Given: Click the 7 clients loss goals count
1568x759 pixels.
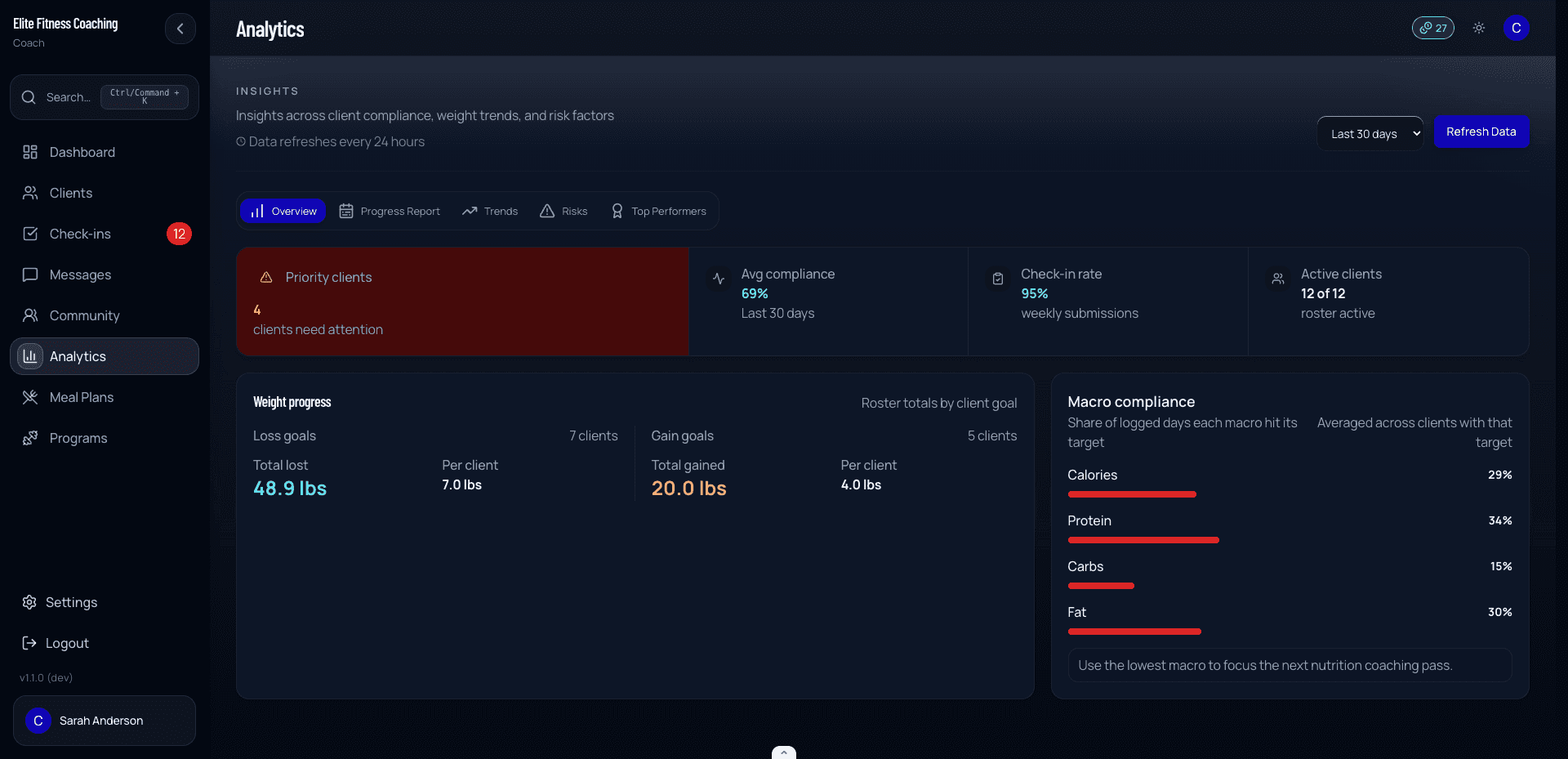Looking at the screenshot, I should (594, 436).
